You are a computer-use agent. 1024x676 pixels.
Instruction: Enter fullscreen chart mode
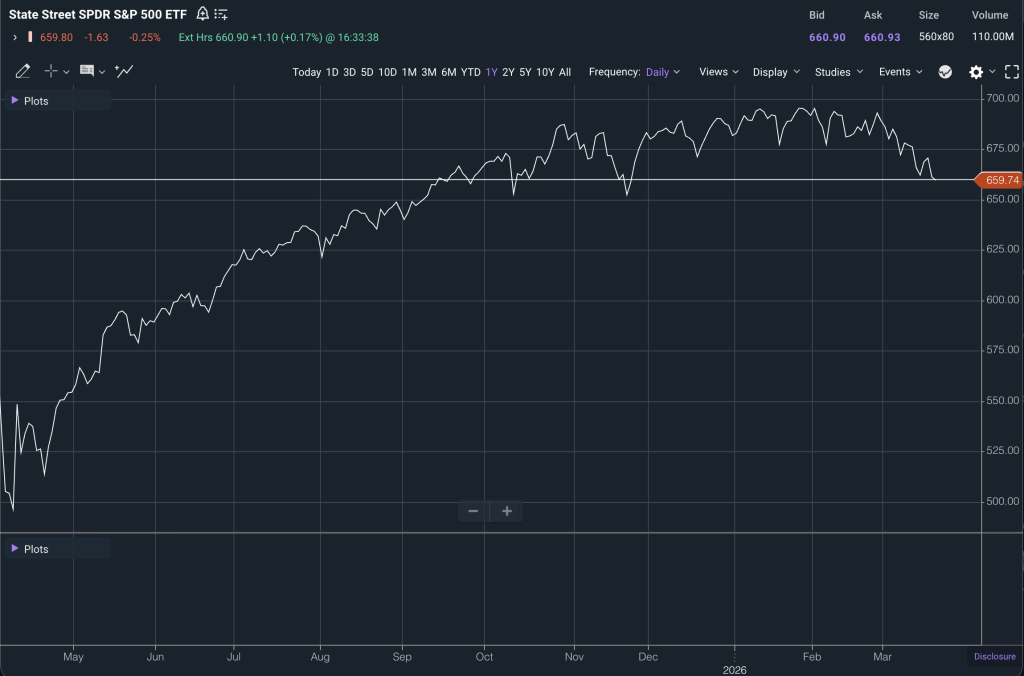coord(1012,72)
